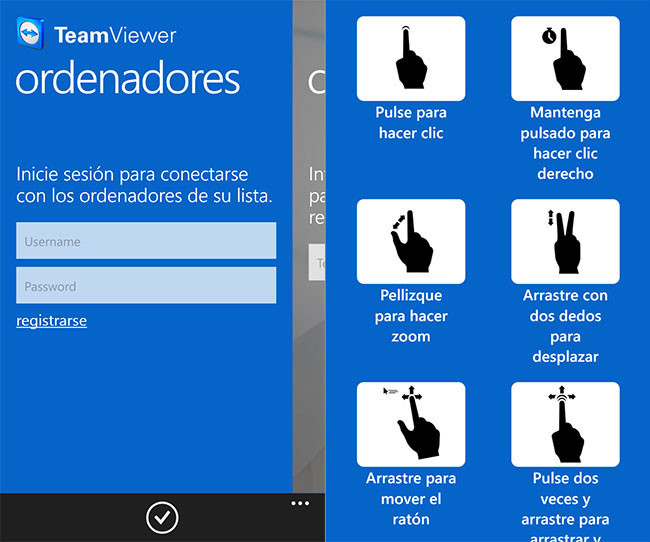
Task: Tap the checkmark confirm button
Action: (162, 518)
